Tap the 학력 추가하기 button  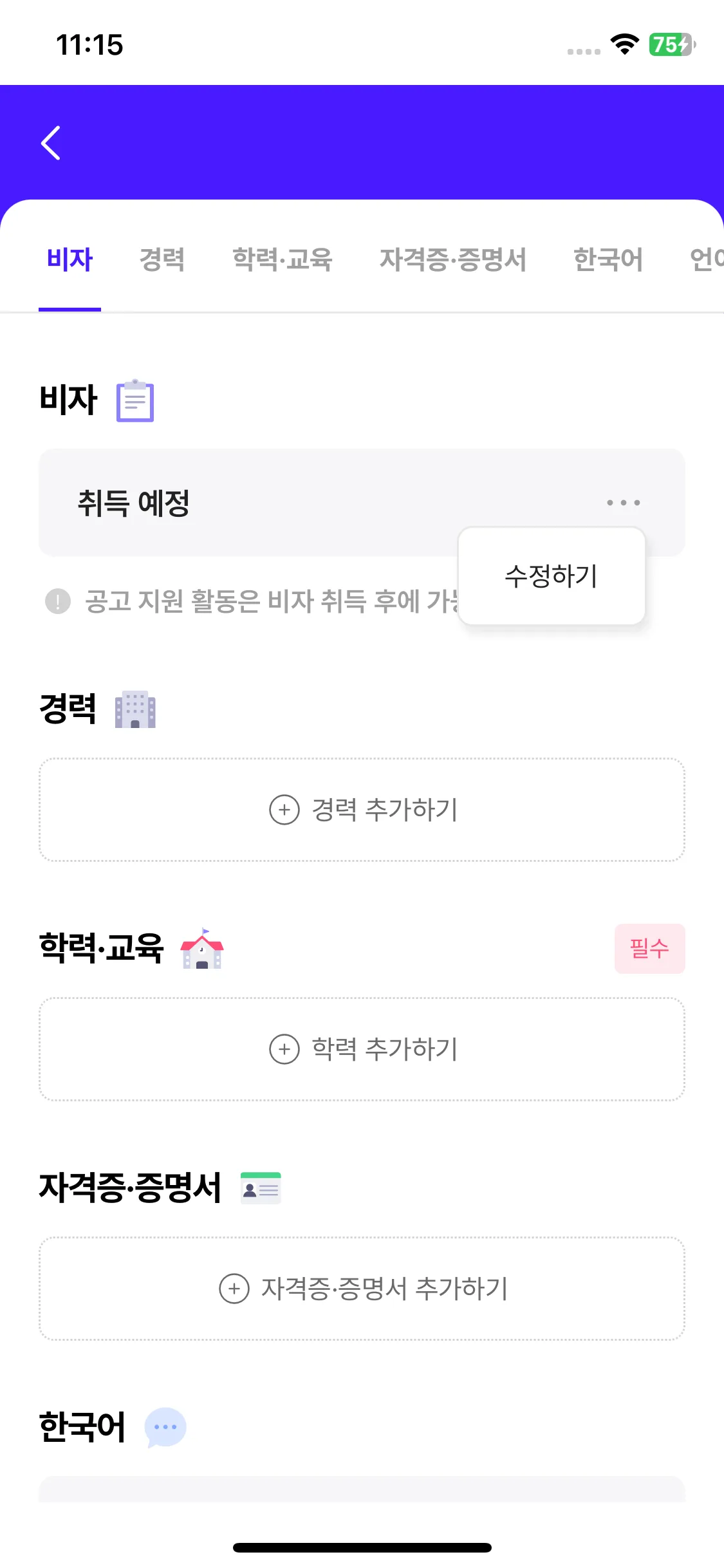[x=362, y=1049]
